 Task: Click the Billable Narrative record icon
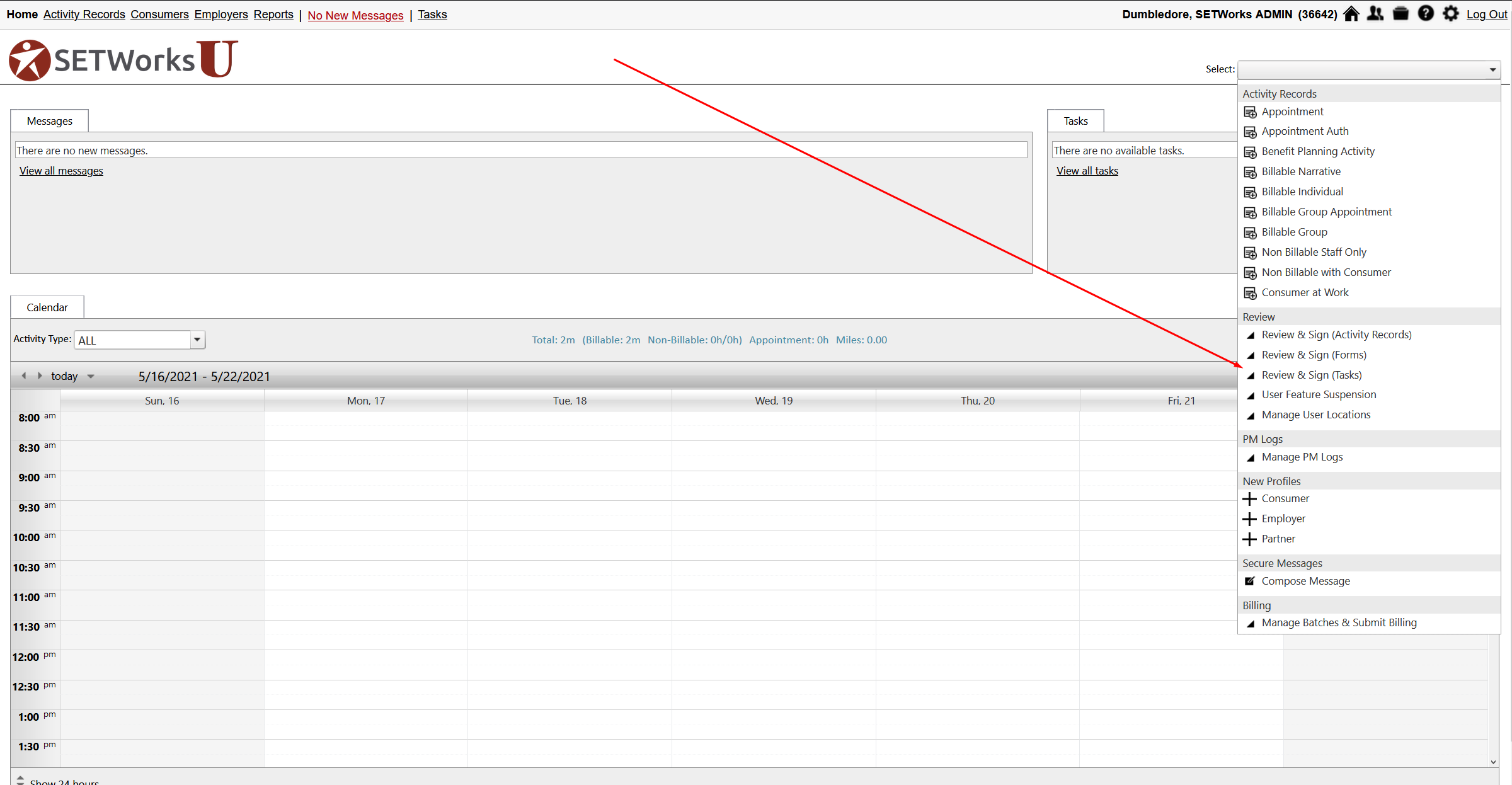(1250, 172)
